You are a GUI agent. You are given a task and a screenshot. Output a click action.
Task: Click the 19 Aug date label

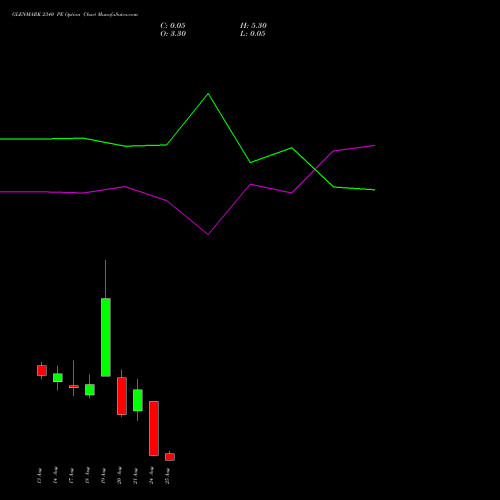[x=103, y=476]
